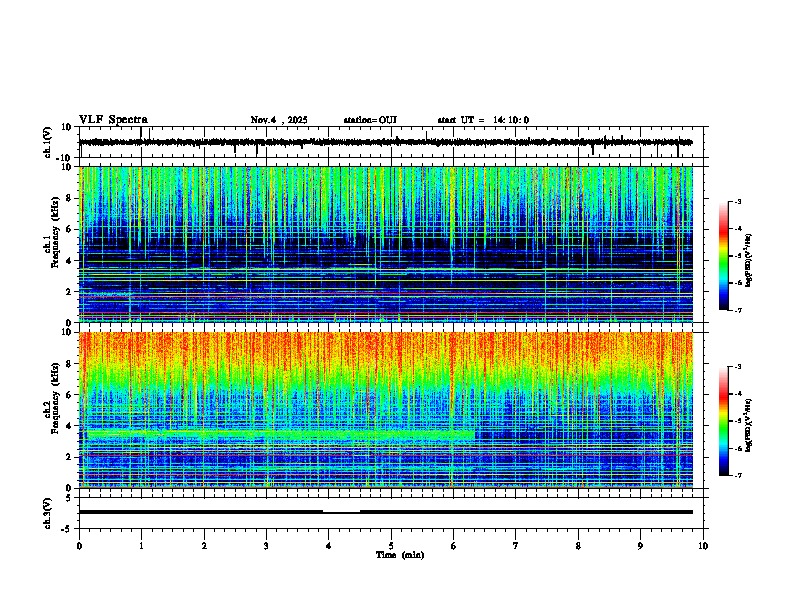The image size is (792, 612).
Task: Click the "start UT = 14:10: 0" text
Action: [x=483, y=120]
